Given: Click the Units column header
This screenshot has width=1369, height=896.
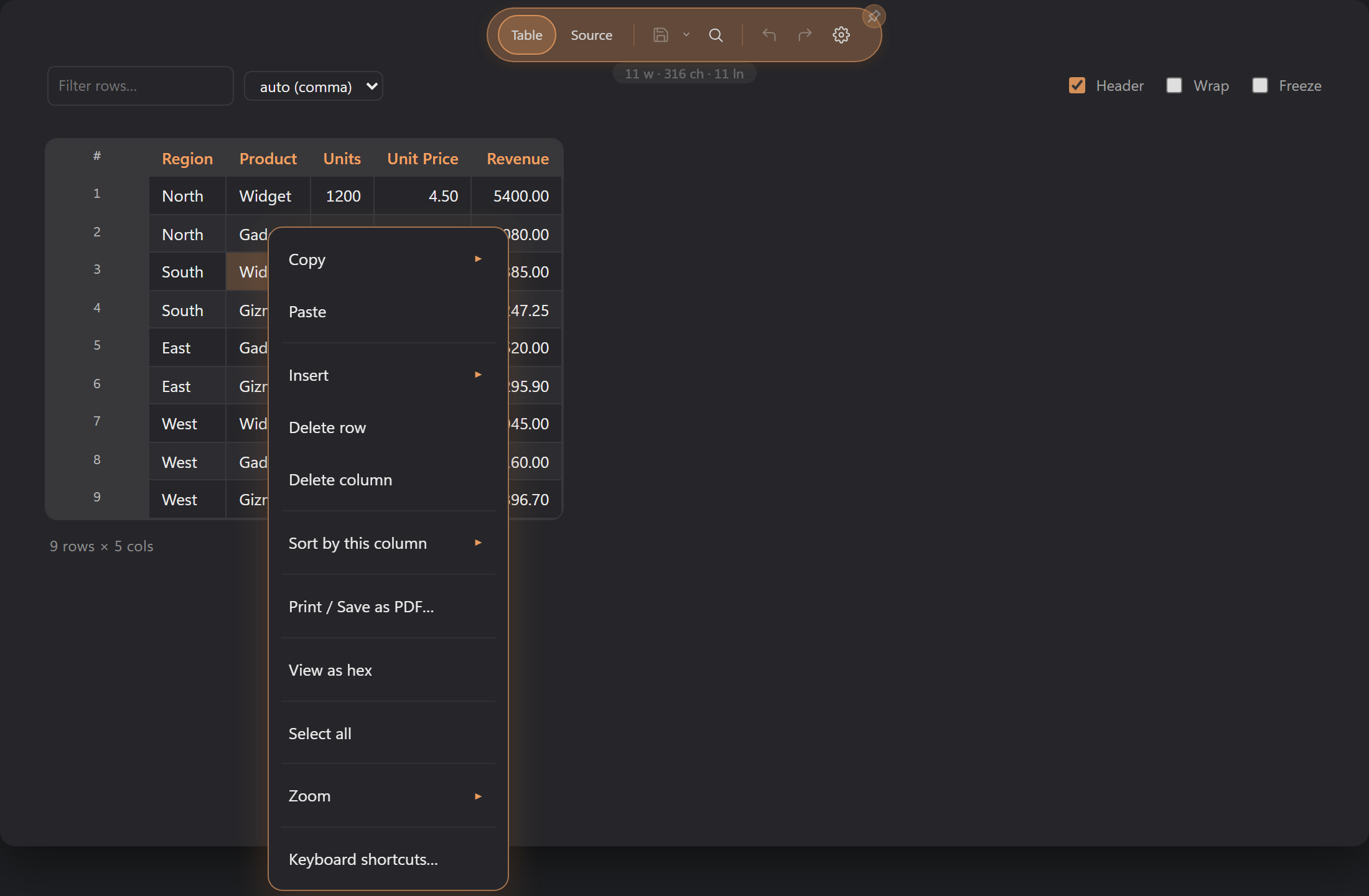Looking at the screenshot, I should click(x=342, y=159).
